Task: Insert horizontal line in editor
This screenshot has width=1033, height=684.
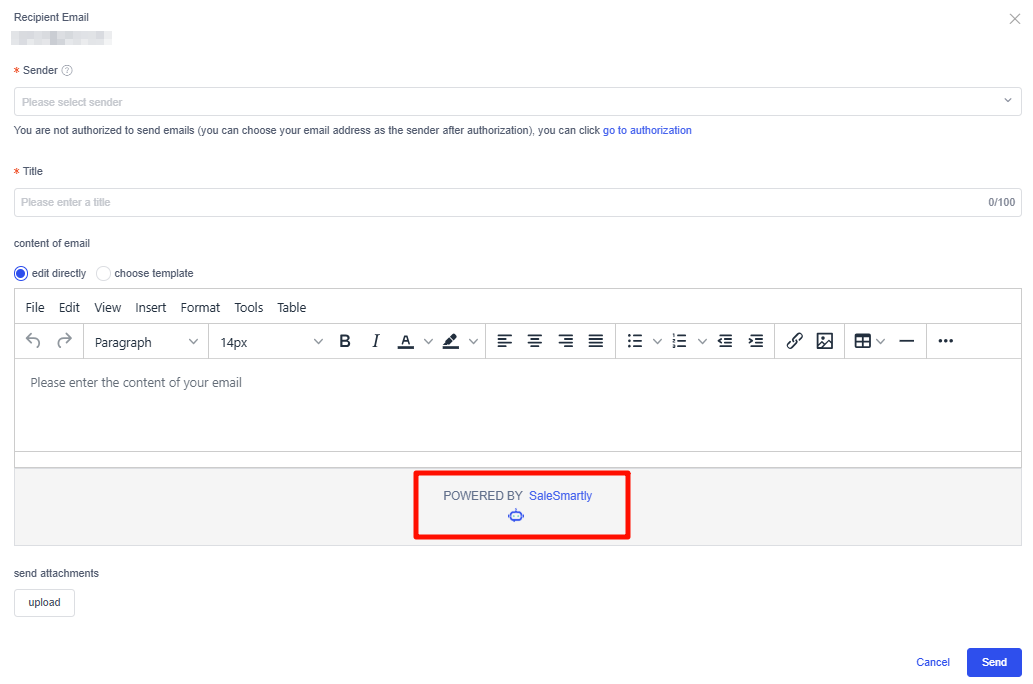Action: tap(906, 341)
